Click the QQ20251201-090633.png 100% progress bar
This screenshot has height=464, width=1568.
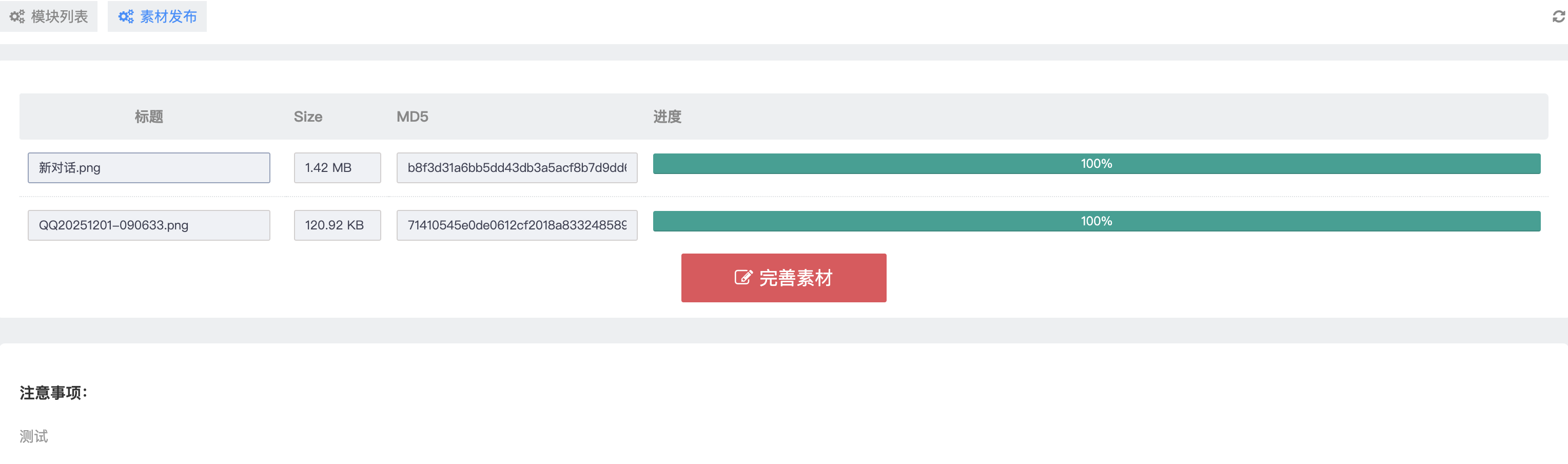[1096, 221]
